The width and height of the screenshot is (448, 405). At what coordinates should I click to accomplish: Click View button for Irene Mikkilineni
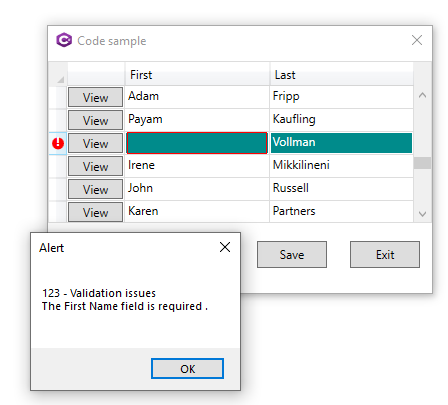(x=95, y=166)
